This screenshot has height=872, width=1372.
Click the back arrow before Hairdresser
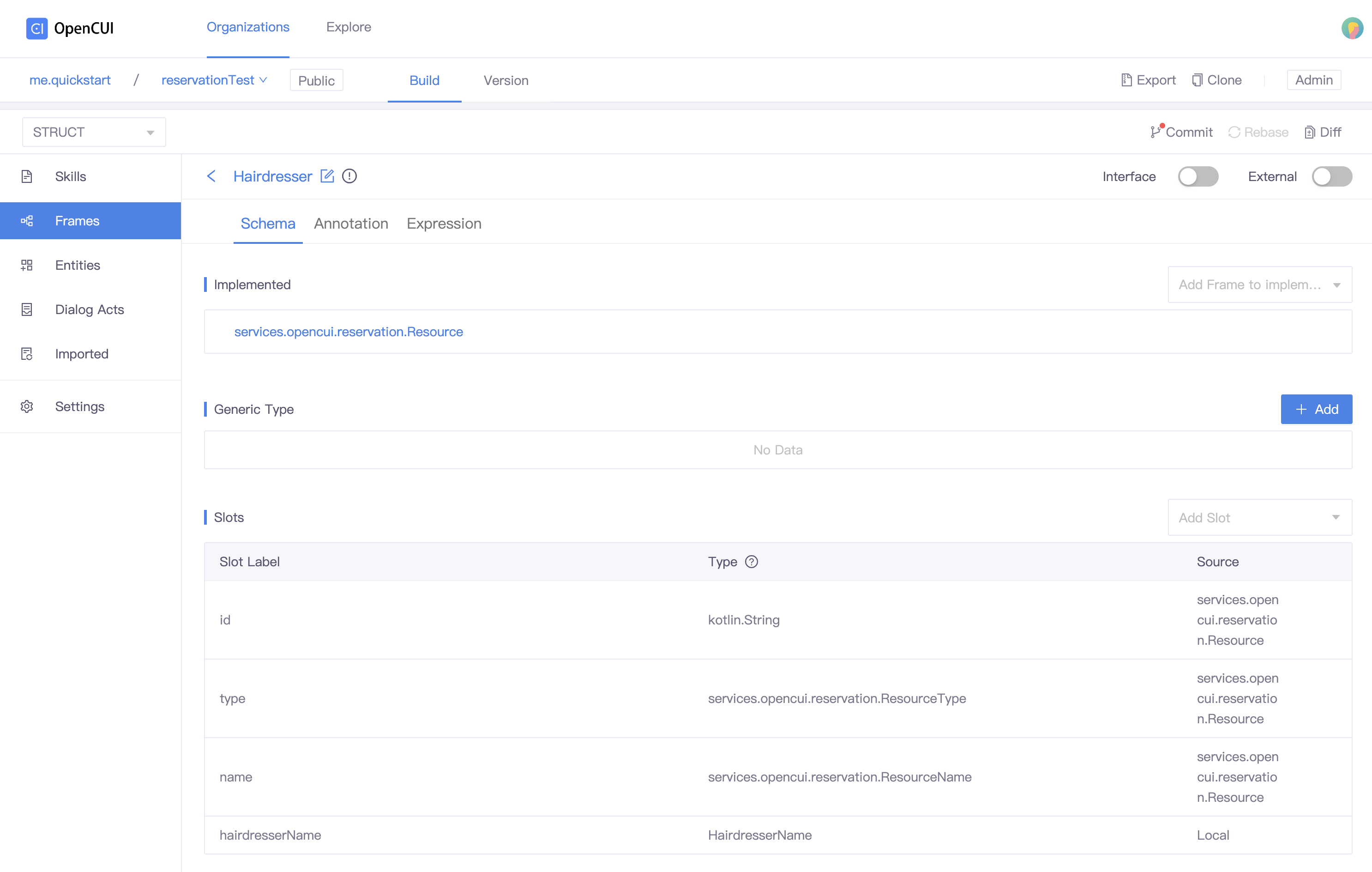click(211, 176)
